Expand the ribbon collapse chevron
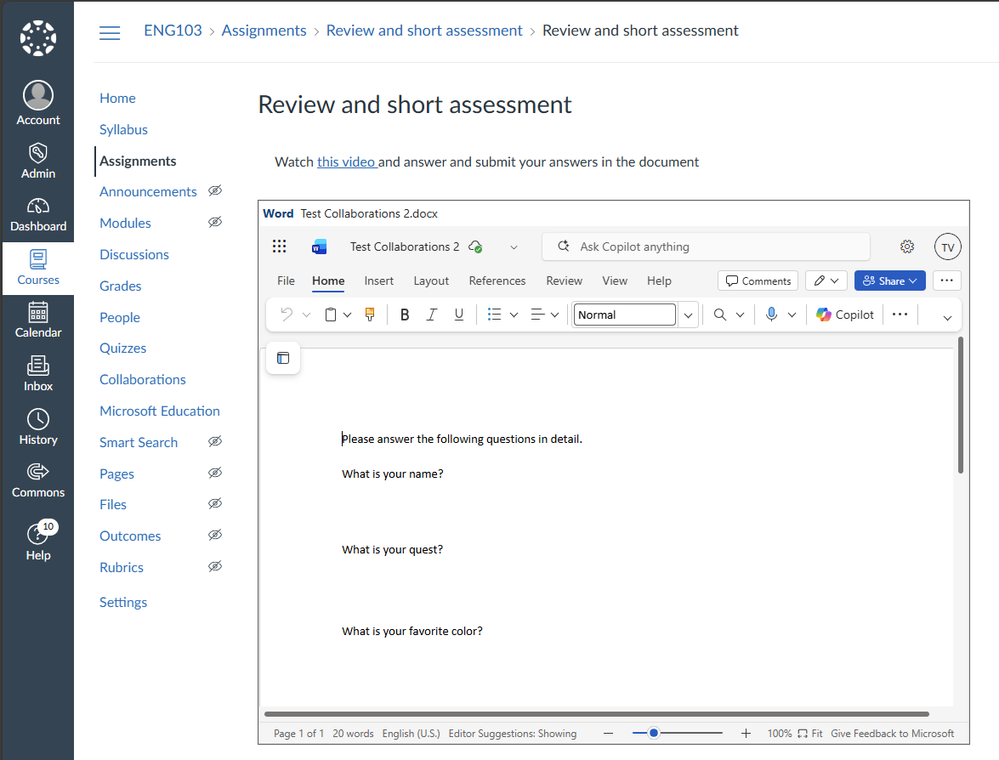Image resolution: width=999 pixels, height=760 pixels. coord(948,317)
